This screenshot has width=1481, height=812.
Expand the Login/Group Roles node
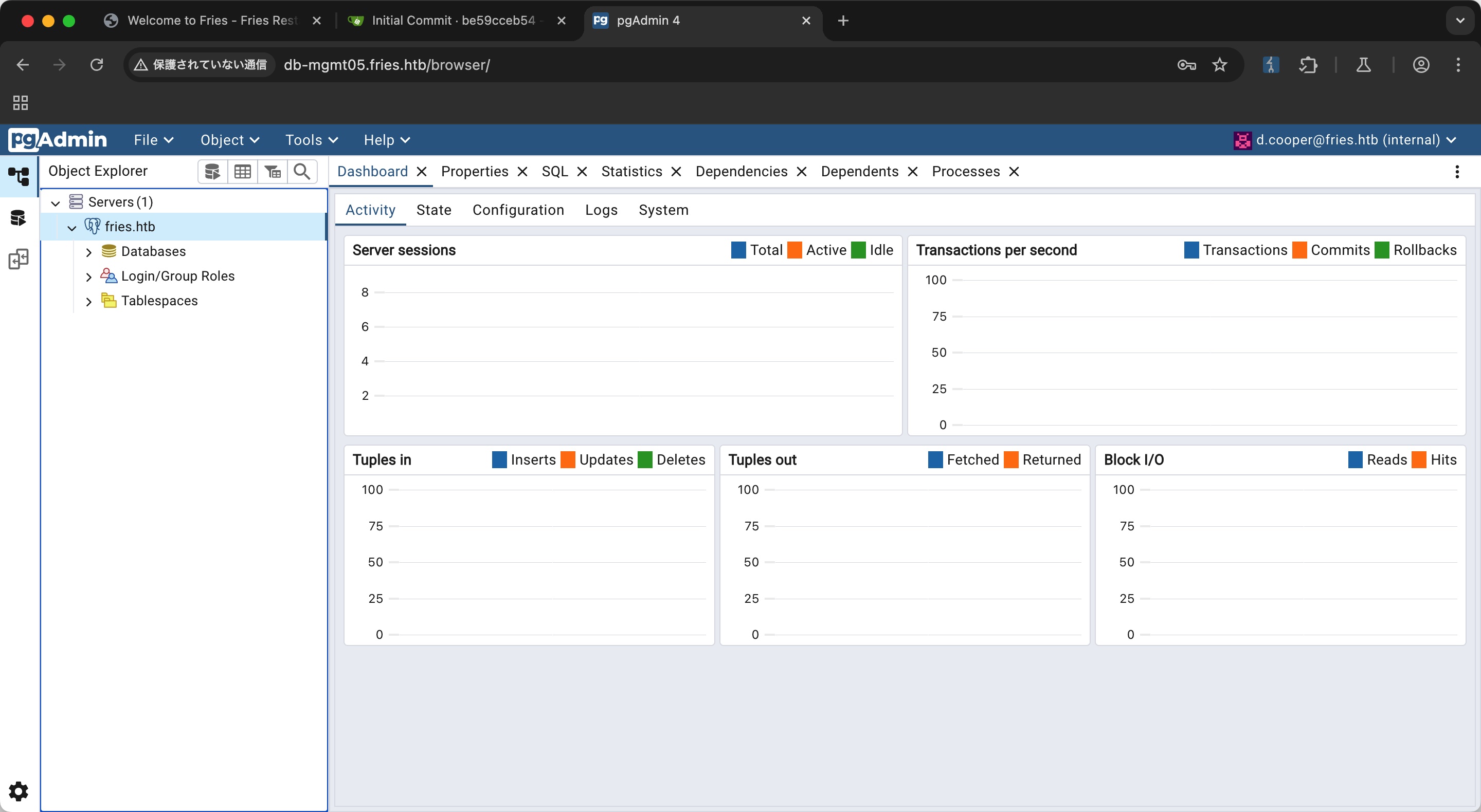click(88, 277)
